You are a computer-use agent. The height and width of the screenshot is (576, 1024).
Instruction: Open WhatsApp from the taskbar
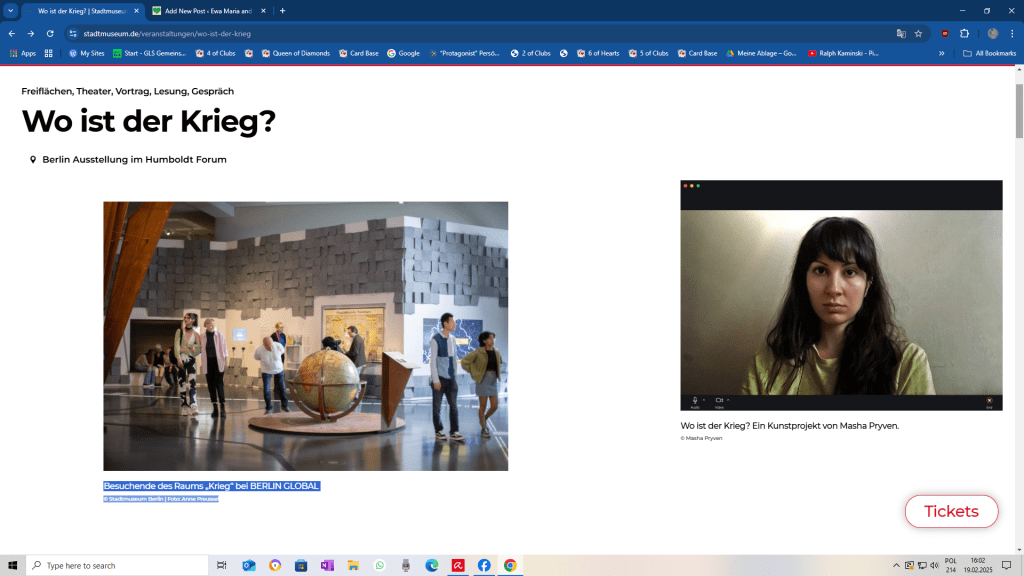pos(380,565)
